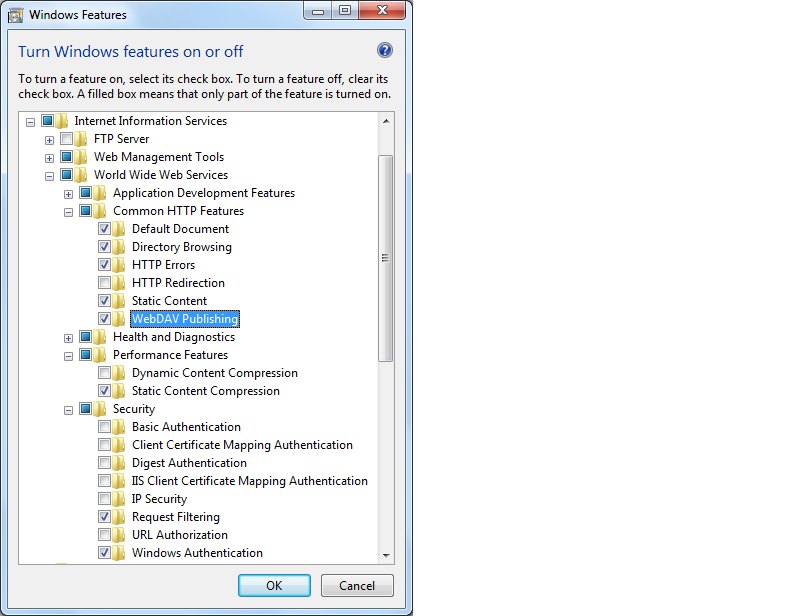The height and width of the screenshot is (616, 808).
Task: Click the HTTP Errors folder icon
Action: pos(119,265)
